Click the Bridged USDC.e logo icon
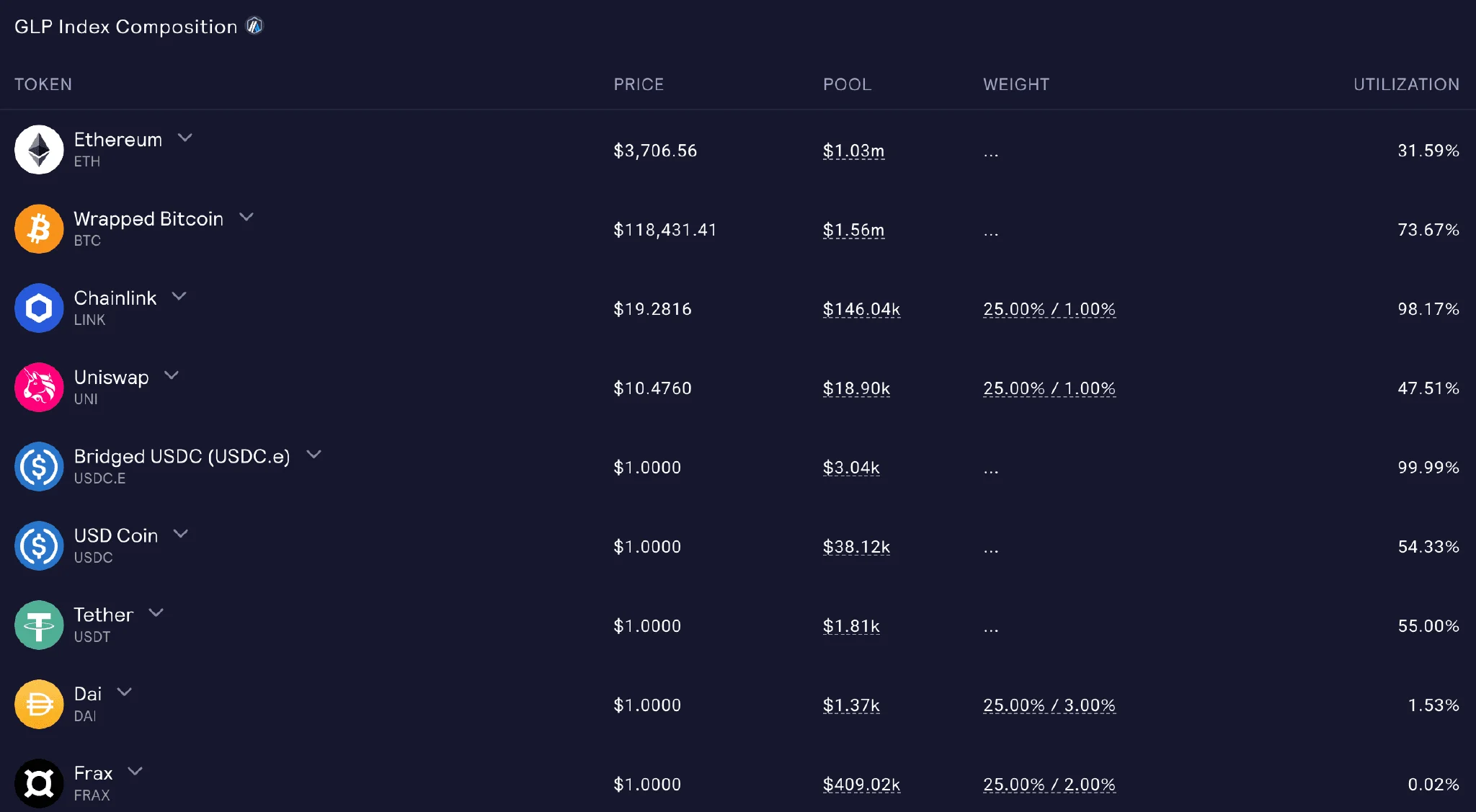The height and width of the screenshot is (812, 1476). [39, 467]
